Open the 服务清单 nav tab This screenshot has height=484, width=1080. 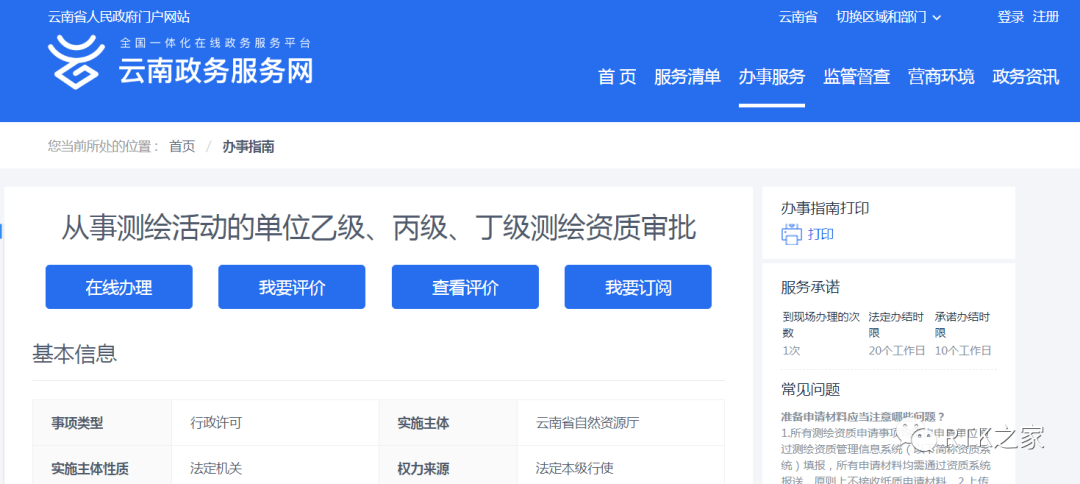[x=687, y=77]
